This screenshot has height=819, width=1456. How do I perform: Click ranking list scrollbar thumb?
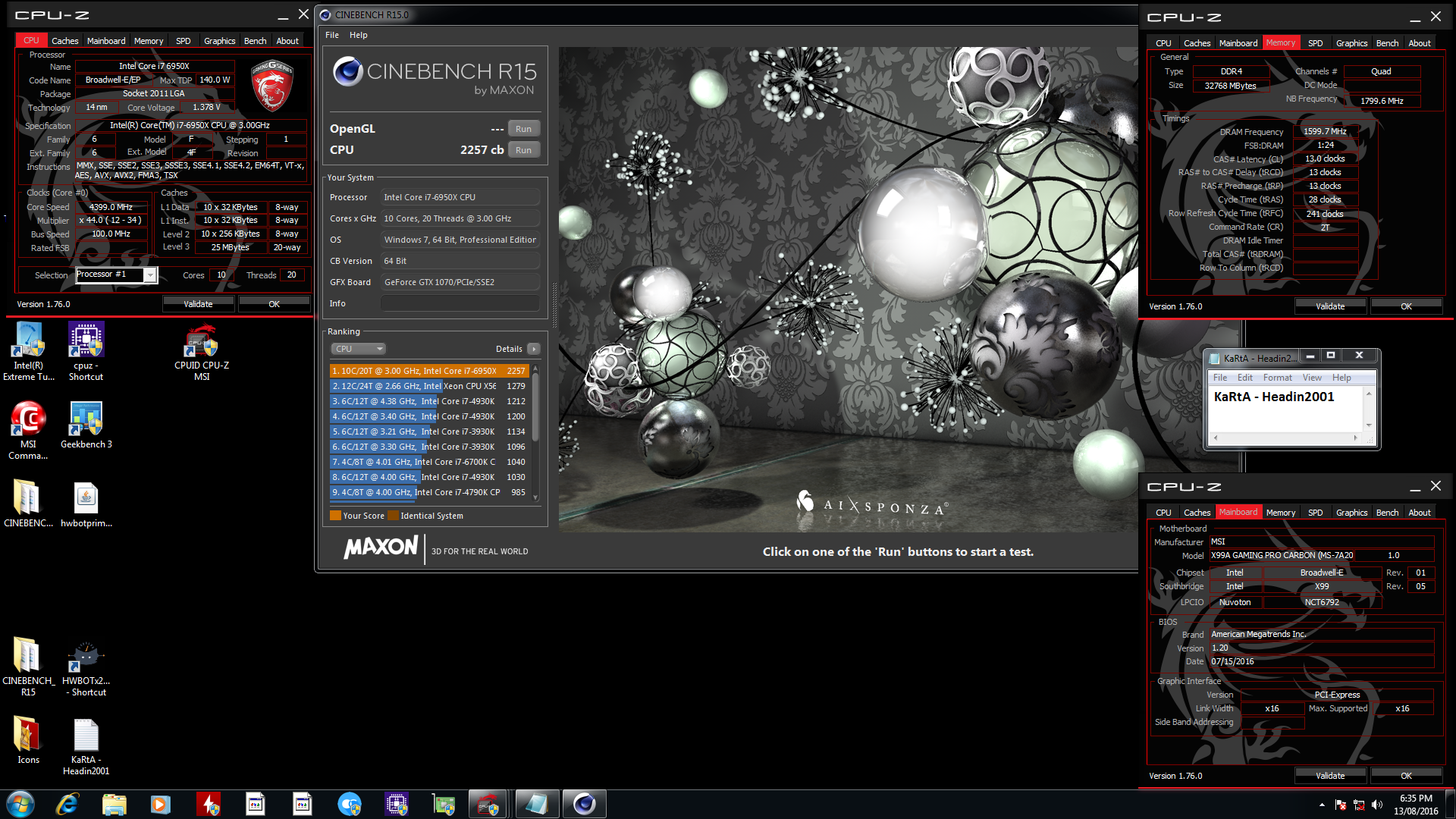click(536, 408)
